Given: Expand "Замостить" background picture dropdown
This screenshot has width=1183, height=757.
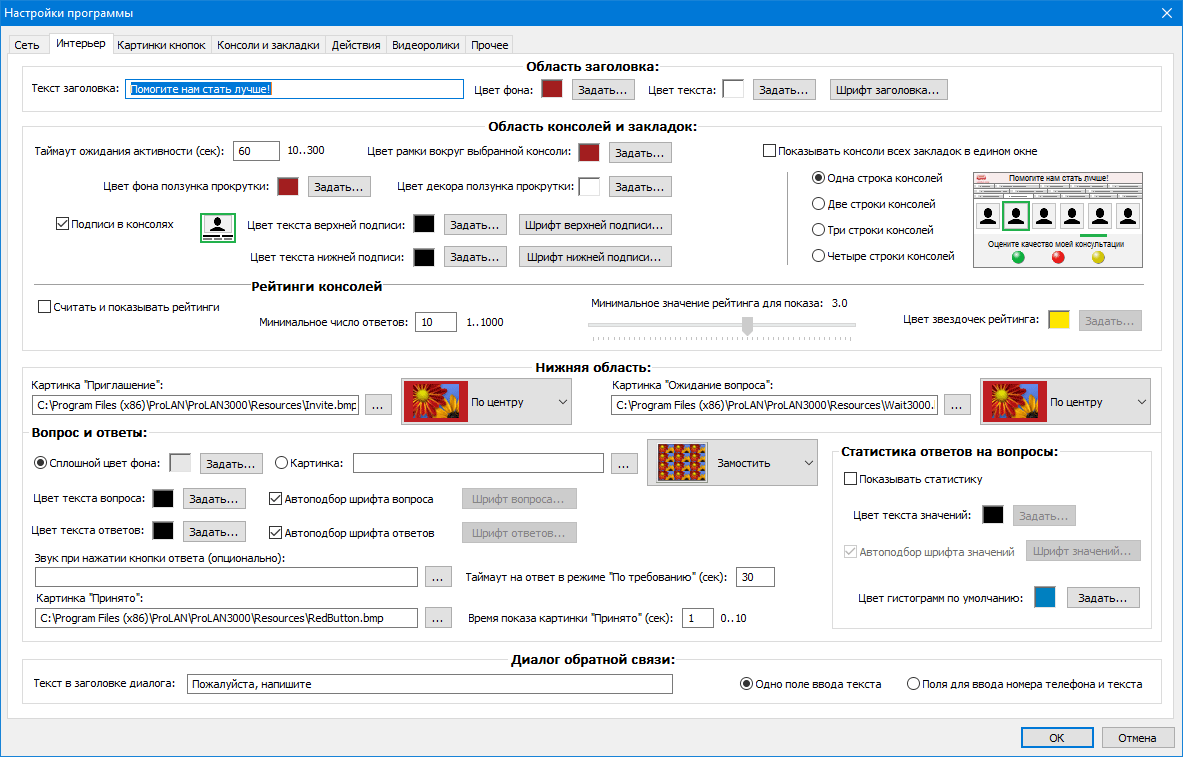Looking at the screenshot, I should pos(732,464).
